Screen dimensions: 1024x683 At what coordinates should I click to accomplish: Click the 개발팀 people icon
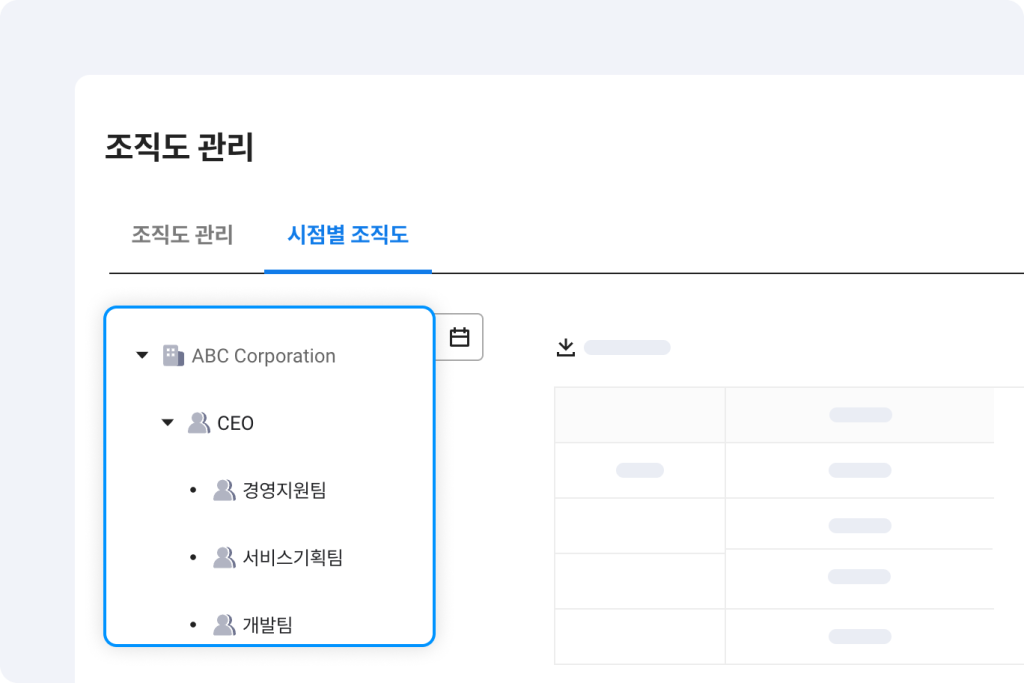coord(224,625)
